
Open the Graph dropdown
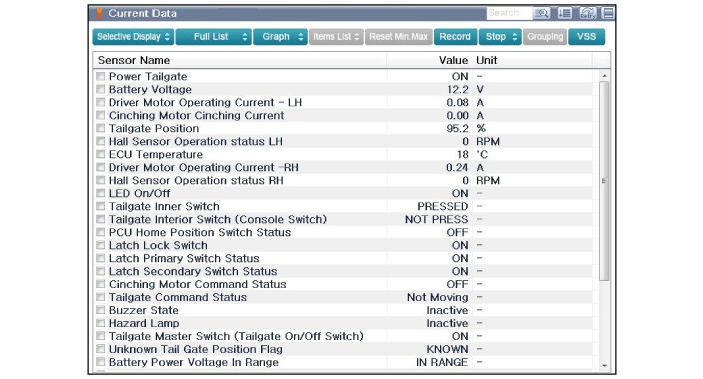280,37
